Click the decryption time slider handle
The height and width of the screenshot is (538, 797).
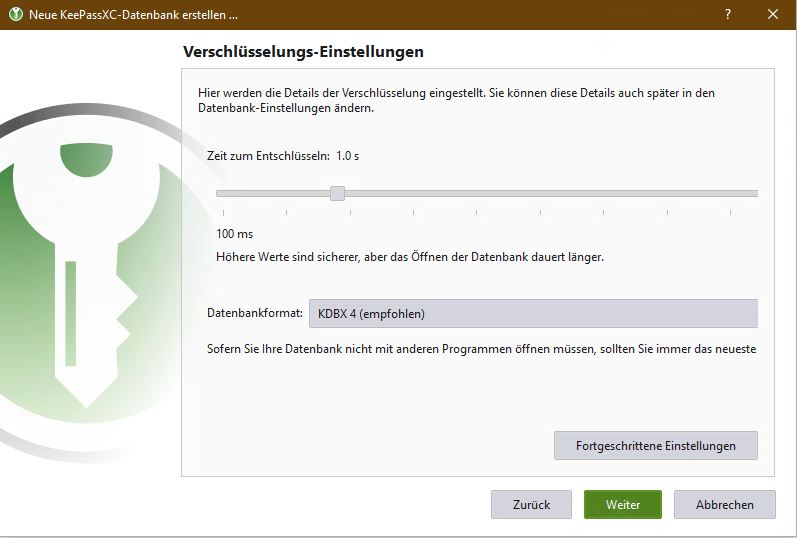337,193
